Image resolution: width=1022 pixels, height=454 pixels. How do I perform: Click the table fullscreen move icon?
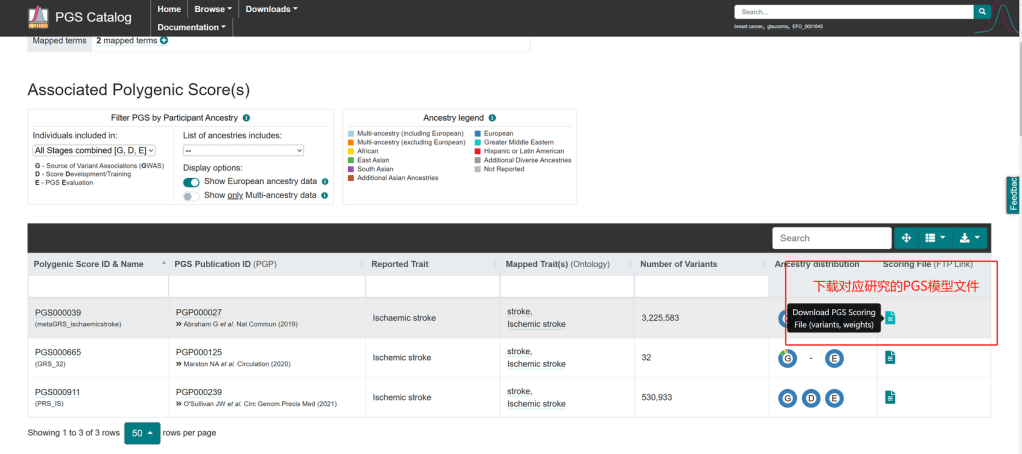pos(906,238)
